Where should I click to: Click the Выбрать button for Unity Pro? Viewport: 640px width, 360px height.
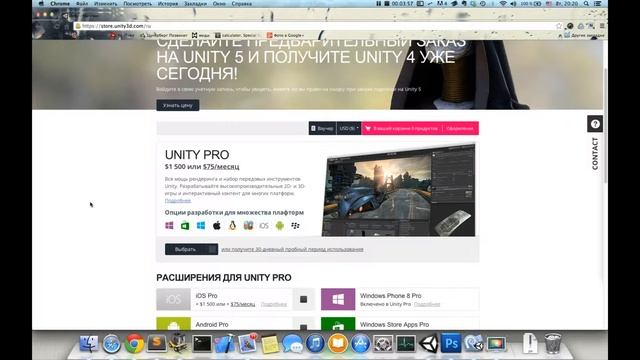click(x=191, y=249)
